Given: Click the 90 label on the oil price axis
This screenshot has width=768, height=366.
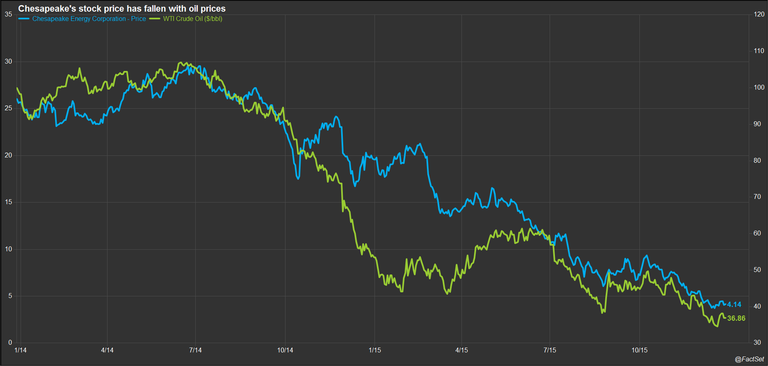Looking at the screenshot, I should pyautogui.click(x=758, y=124).
